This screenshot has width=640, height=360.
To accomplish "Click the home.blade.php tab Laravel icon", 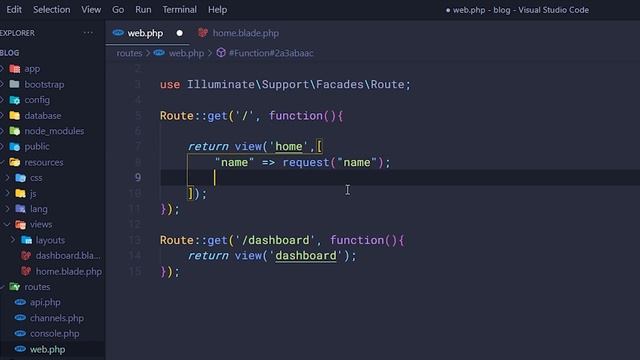I will [202, 33].
